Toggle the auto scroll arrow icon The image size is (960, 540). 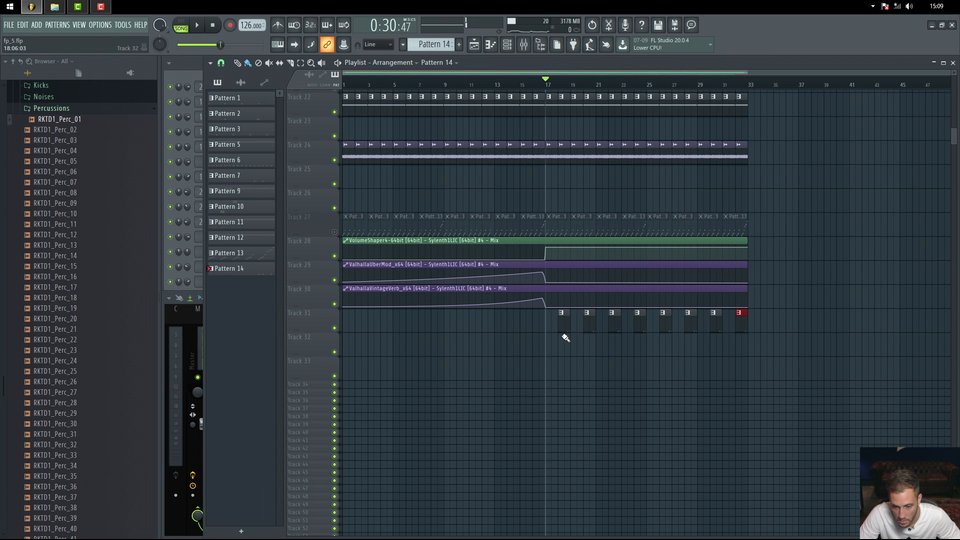click(x=294, y=45)
